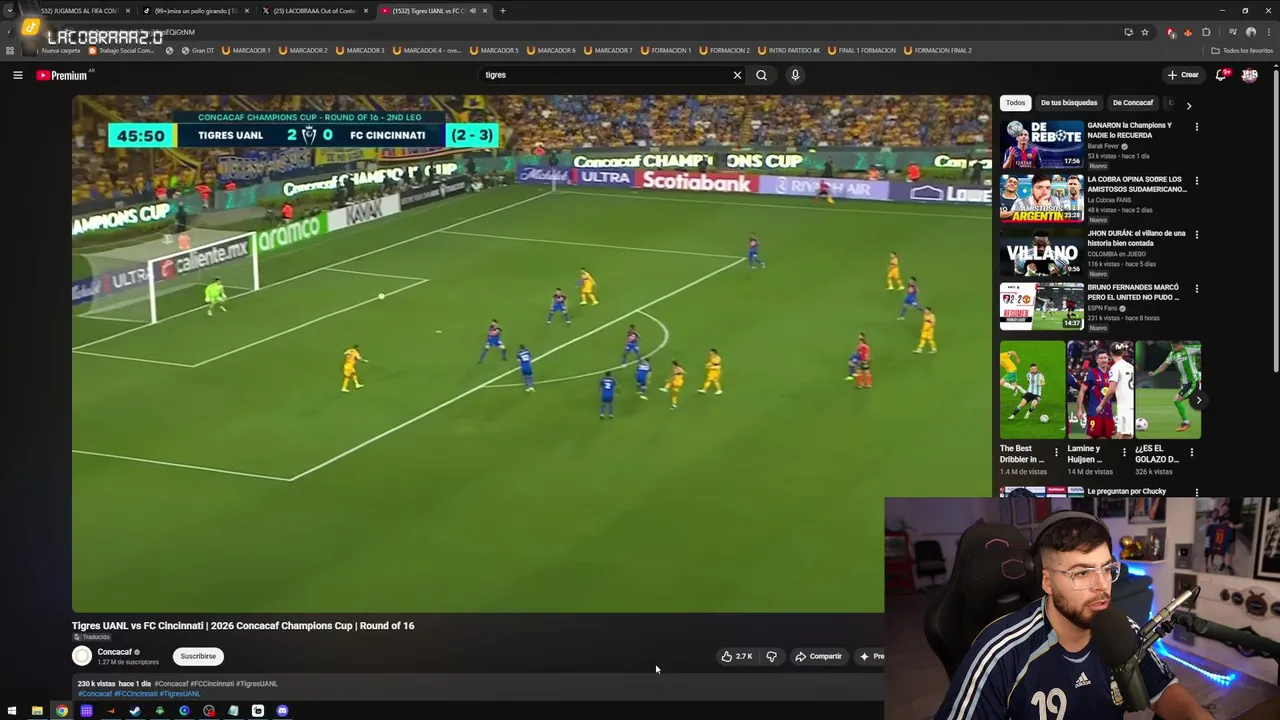The height and width of the screenshot is (720, 1280).
Task: Click the Concacaf channel name
Action: click(114, 652)
